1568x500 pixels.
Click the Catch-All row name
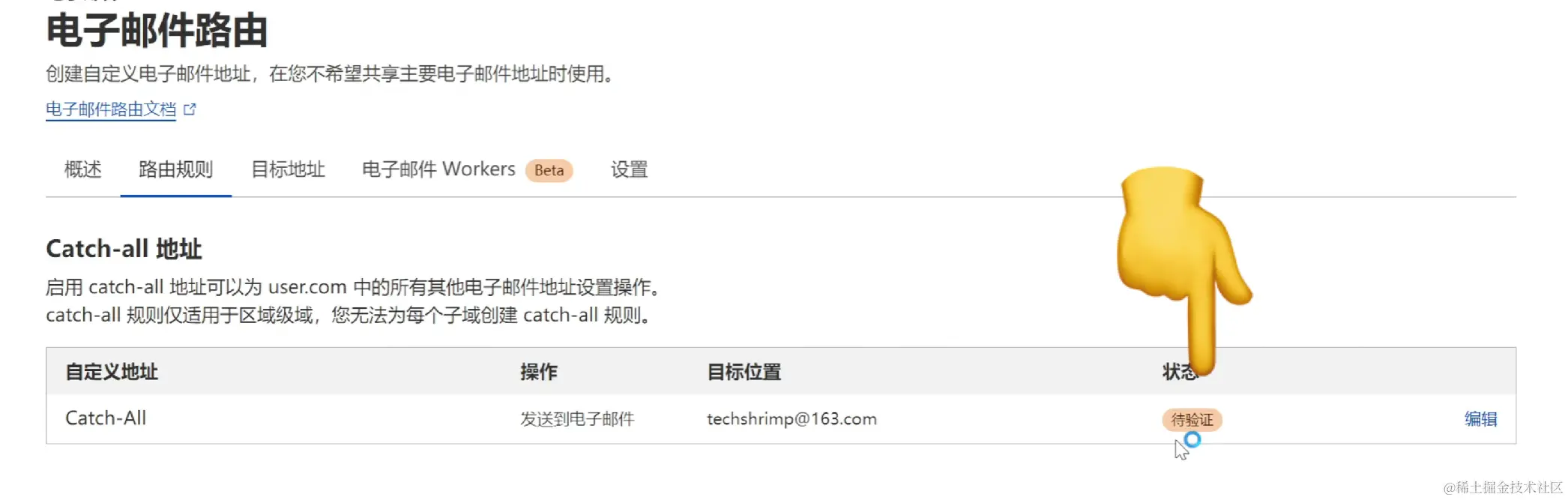click(106, 418)
